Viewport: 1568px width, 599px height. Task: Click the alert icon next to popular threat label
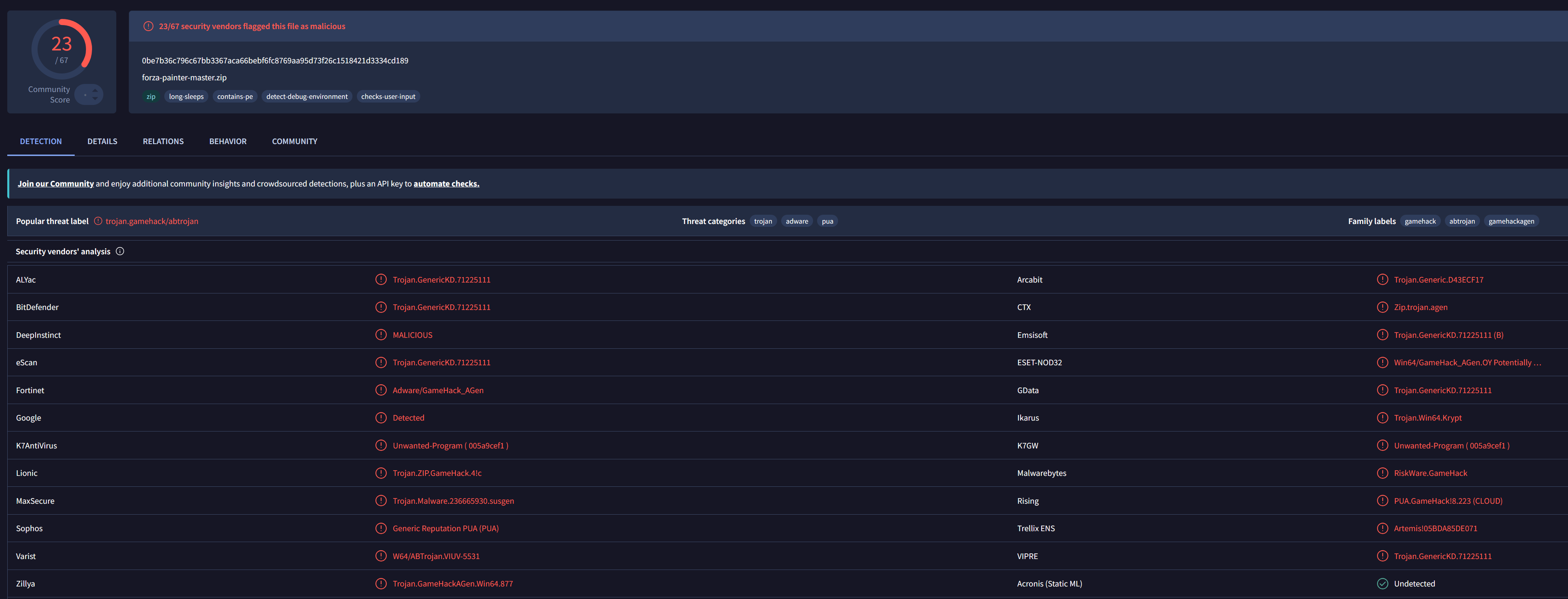(x=98, y=221)
